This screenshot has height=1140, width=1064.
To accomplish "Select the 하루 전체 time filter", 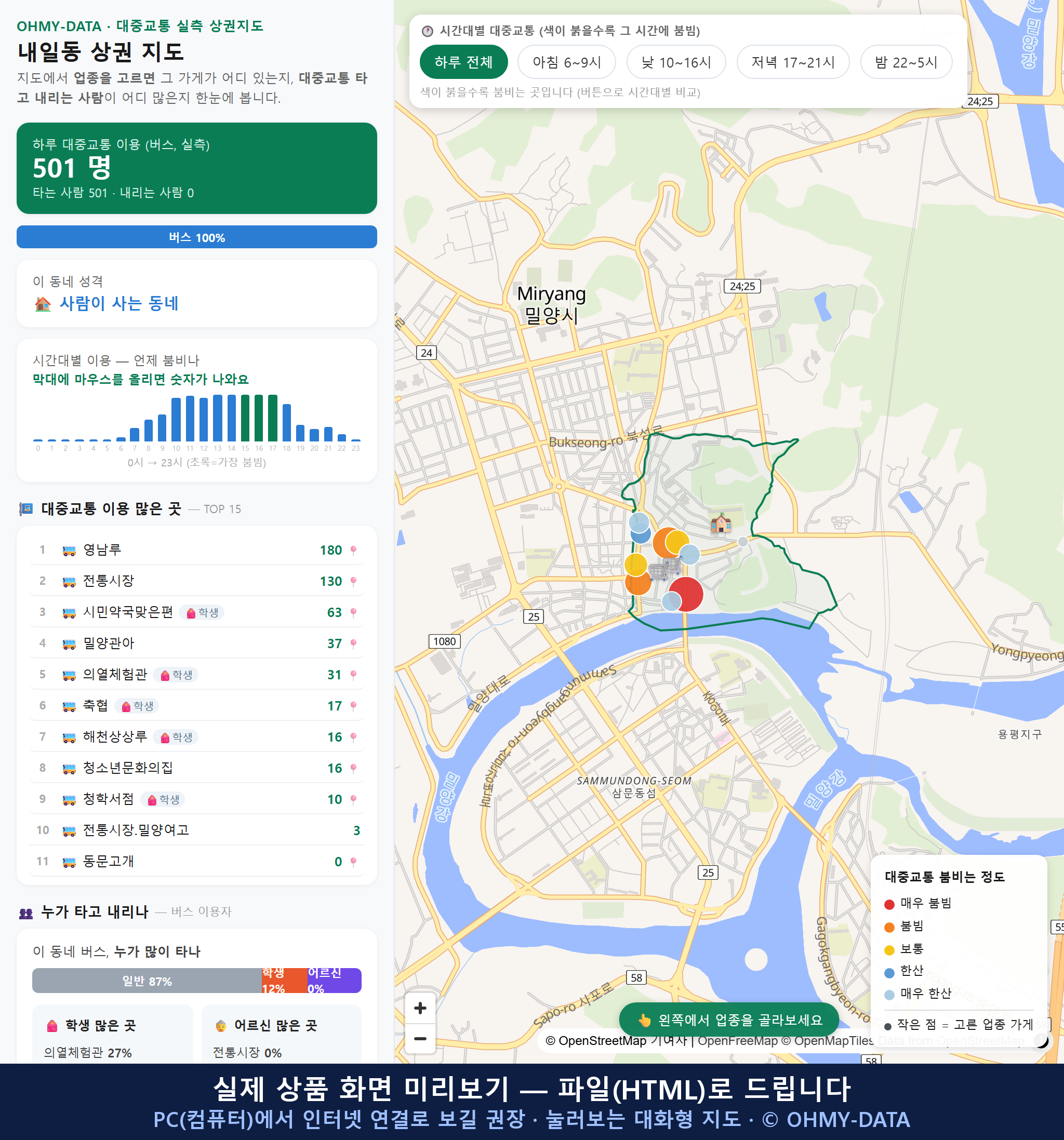I will (463, 62).
